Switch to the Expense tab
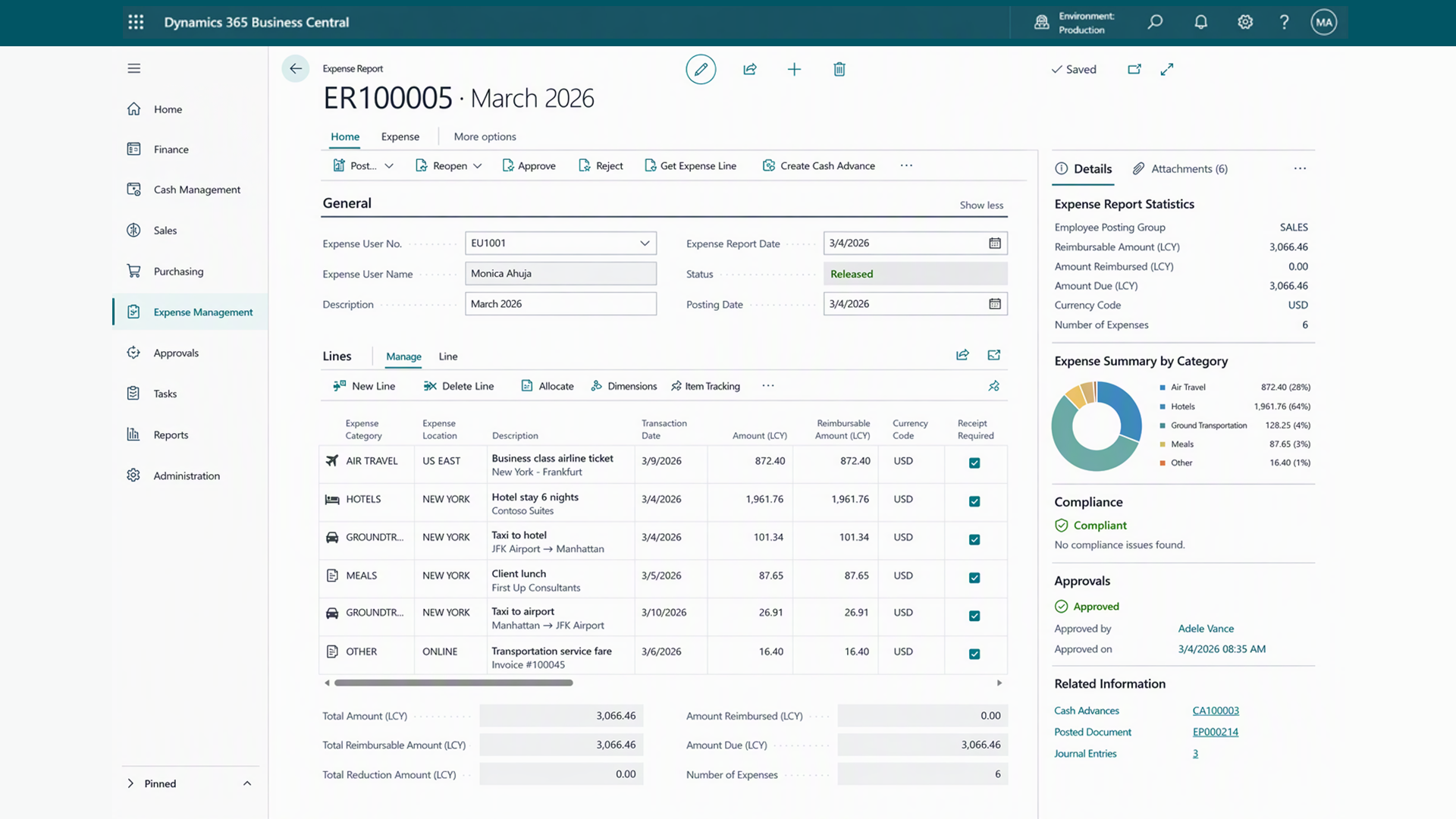Viewport: 1456px width, 819px height. [400, 136]
